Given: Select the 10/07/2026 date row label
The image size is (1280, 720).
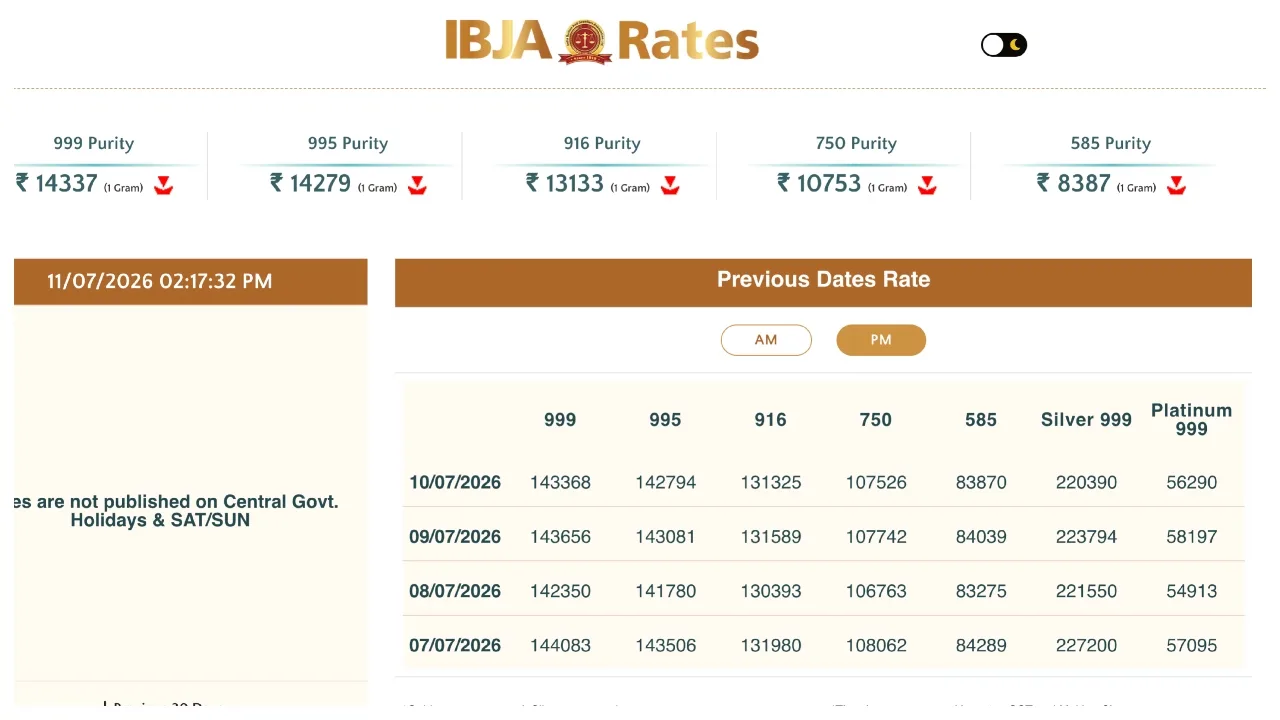Looking at the screenshot, I should 455,482.
